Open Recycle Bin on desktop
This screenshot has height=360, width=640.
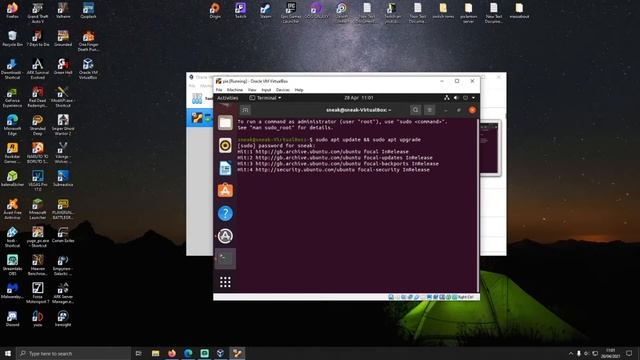[12, 38]
